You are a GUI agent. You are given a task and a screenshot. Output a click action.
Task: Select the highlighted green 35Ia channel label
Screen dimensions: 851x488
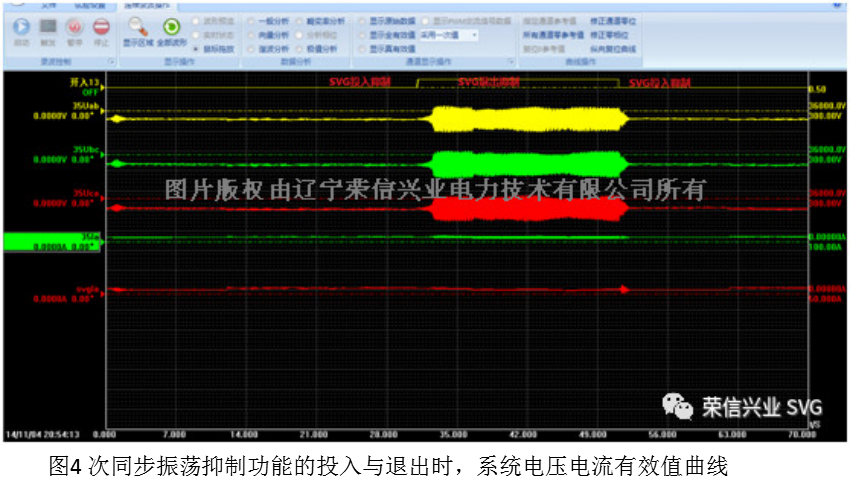pyautogui.click(x=52, y=241)
